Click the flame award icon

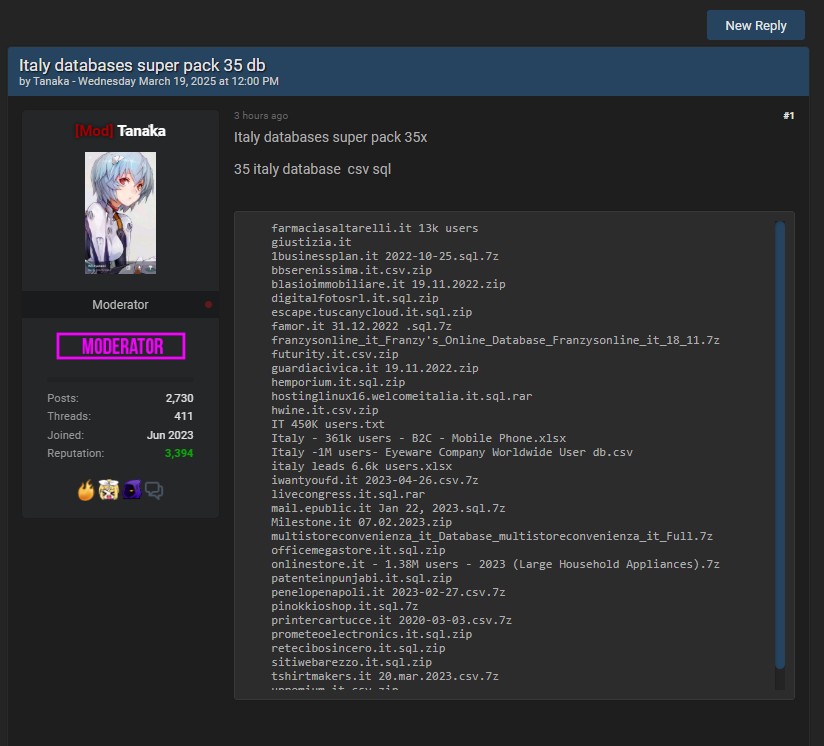tap(87, 490)
